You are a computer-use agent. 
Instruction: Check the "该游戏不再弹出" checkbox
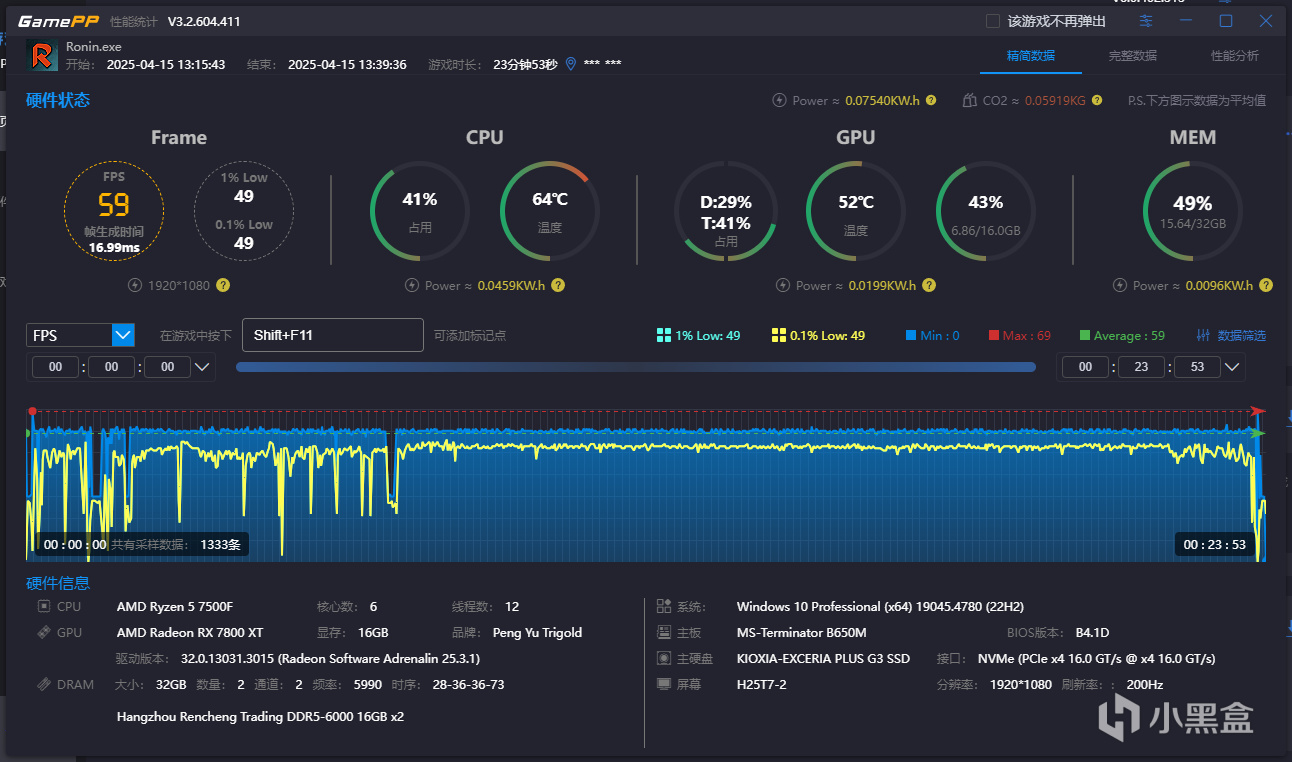tap(992, 21)
